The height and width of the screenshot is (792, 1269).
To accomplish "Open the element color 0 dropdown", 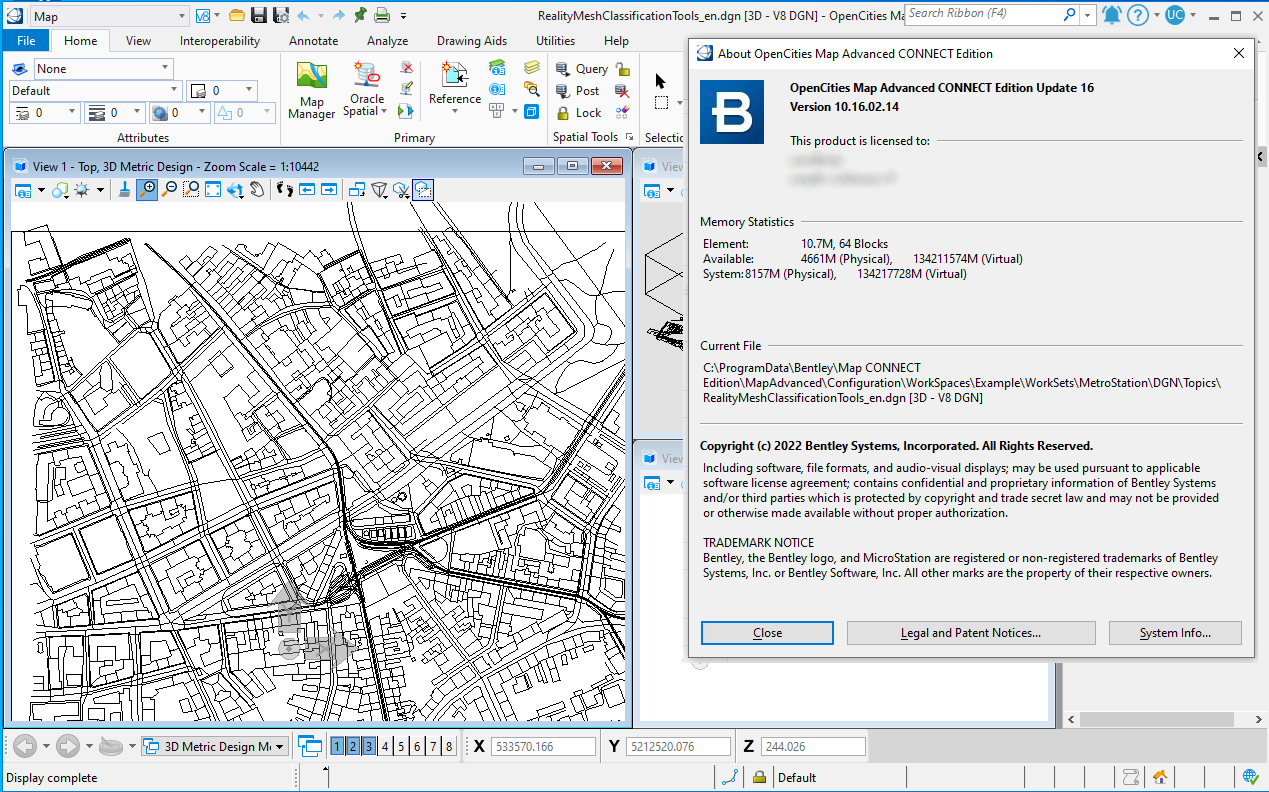I will [x=221, y=91].
